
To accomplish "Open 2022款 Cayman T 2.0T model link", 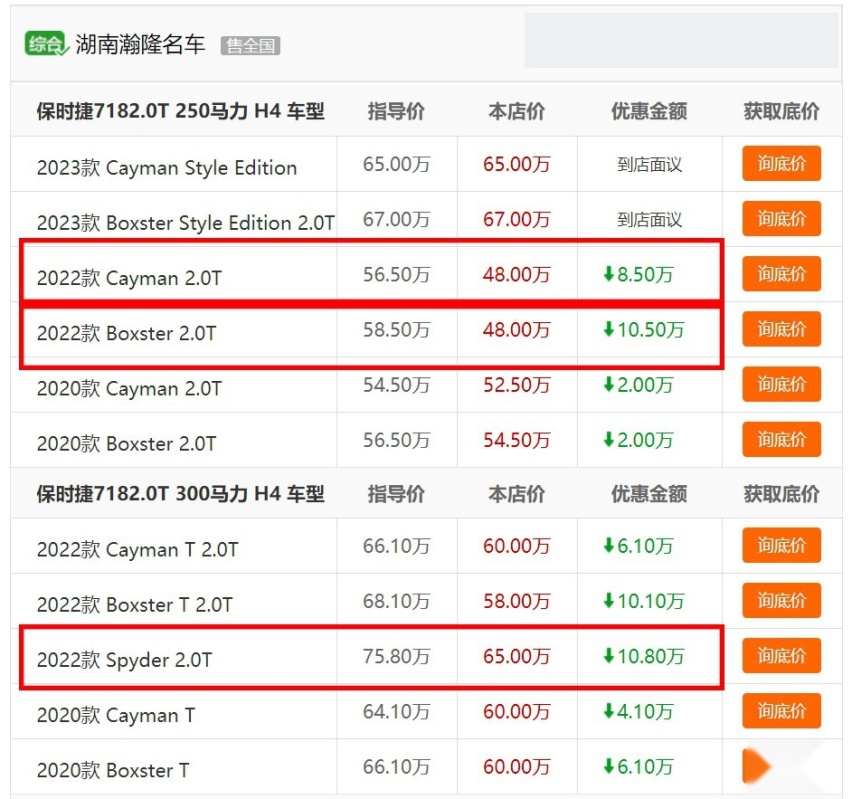I will click(x=137, y=550).
